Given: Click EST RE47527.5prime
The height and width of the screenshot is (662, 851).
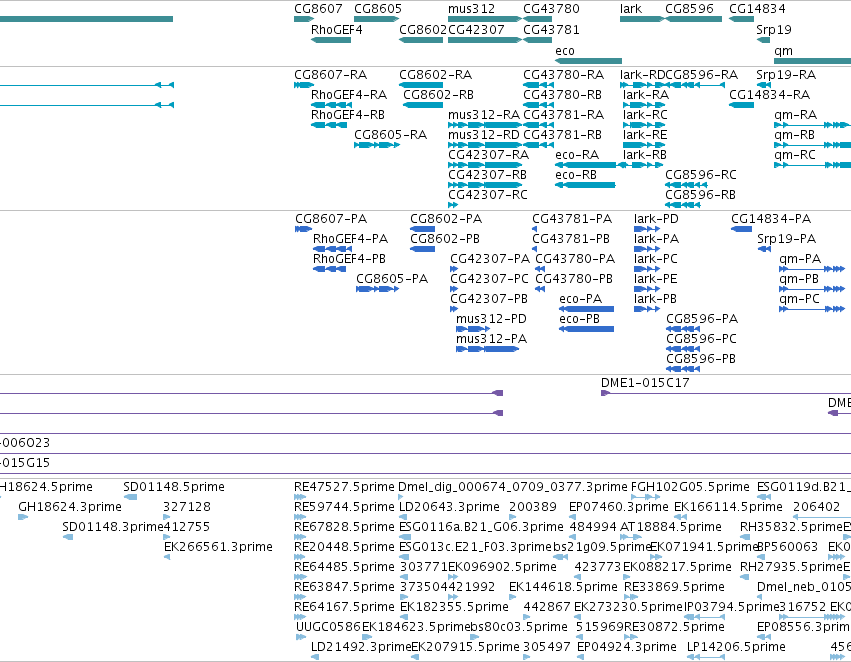Looking at the screenshot, I should point(300,497).
